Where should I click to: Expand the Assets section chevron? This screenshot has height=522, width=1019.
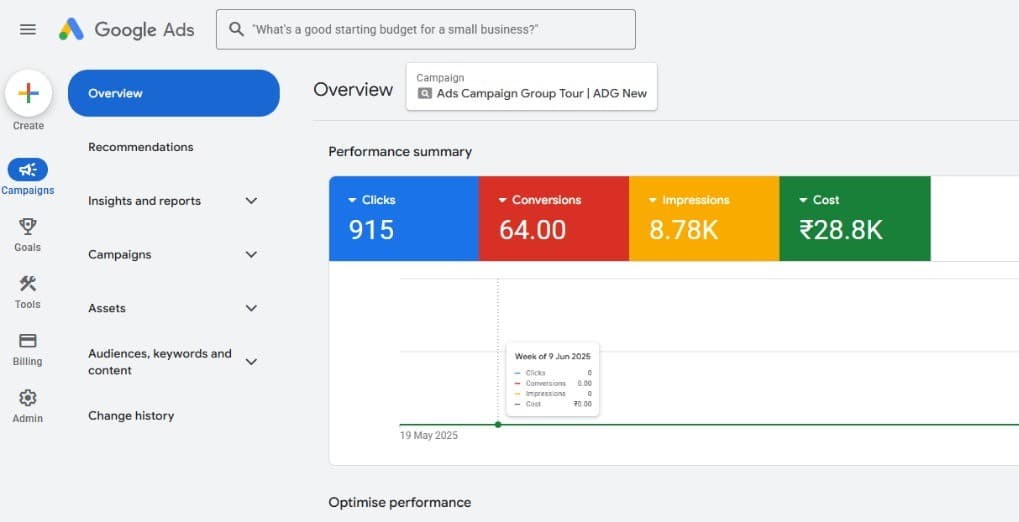(252, 308)
